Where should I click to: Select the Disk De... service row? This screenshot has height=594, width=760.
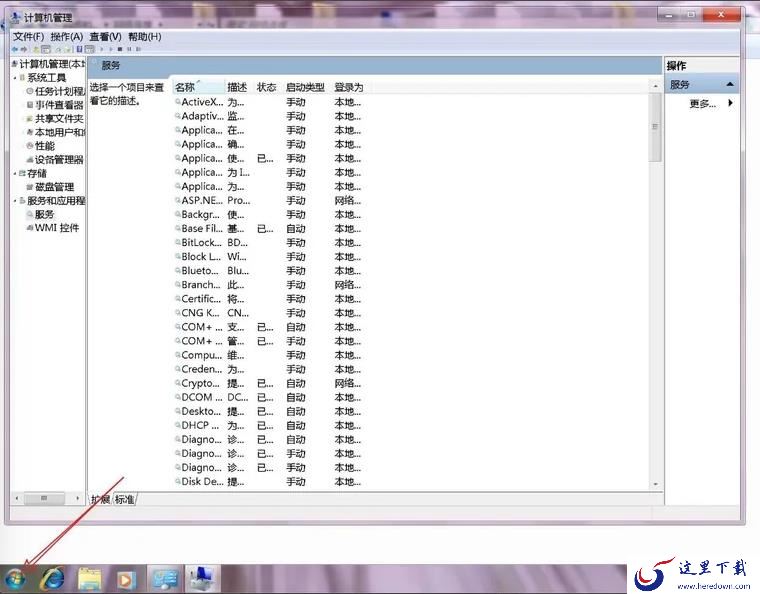click(x=269, y=481)
